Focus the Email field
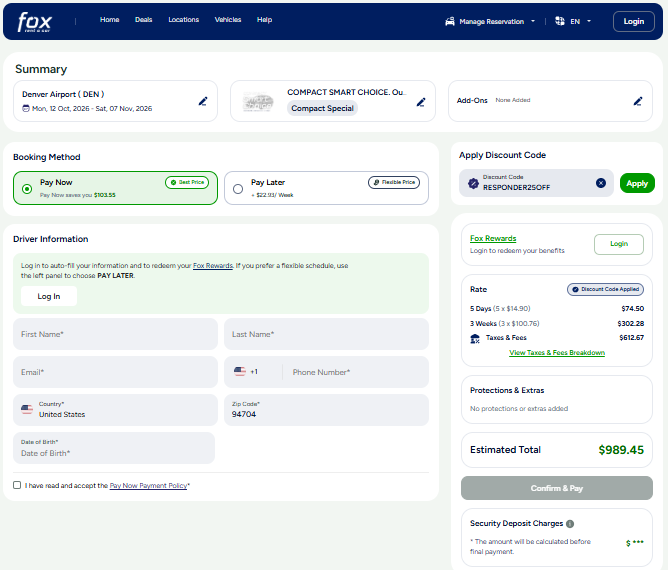Image resolution: width=668 pixels, height=570 pixels. pos(115,372)
